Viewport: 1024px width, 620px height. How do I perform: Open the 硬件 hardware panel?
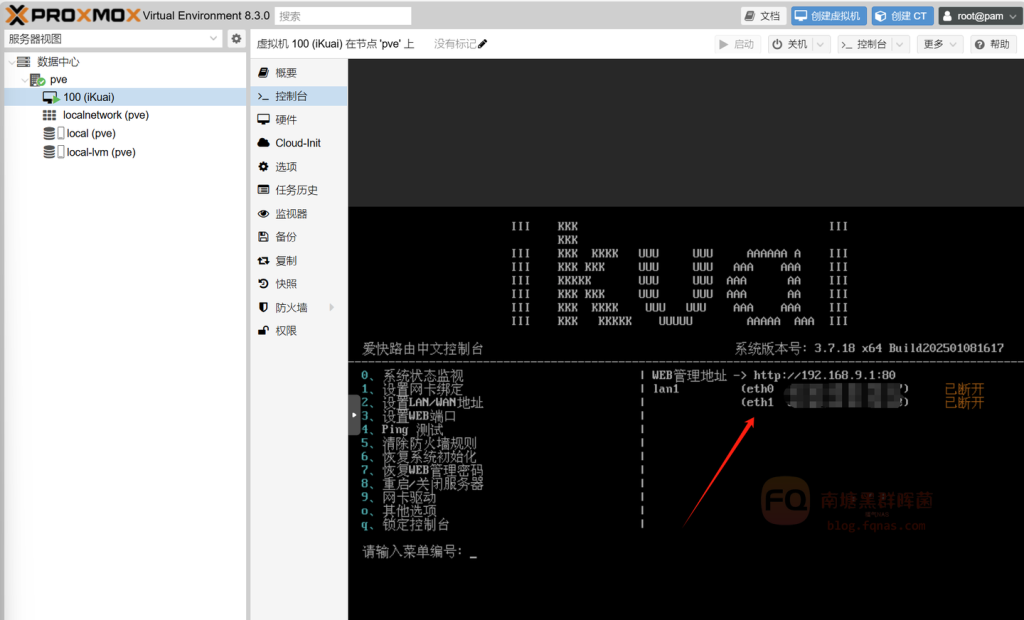[x=286, y=120]
